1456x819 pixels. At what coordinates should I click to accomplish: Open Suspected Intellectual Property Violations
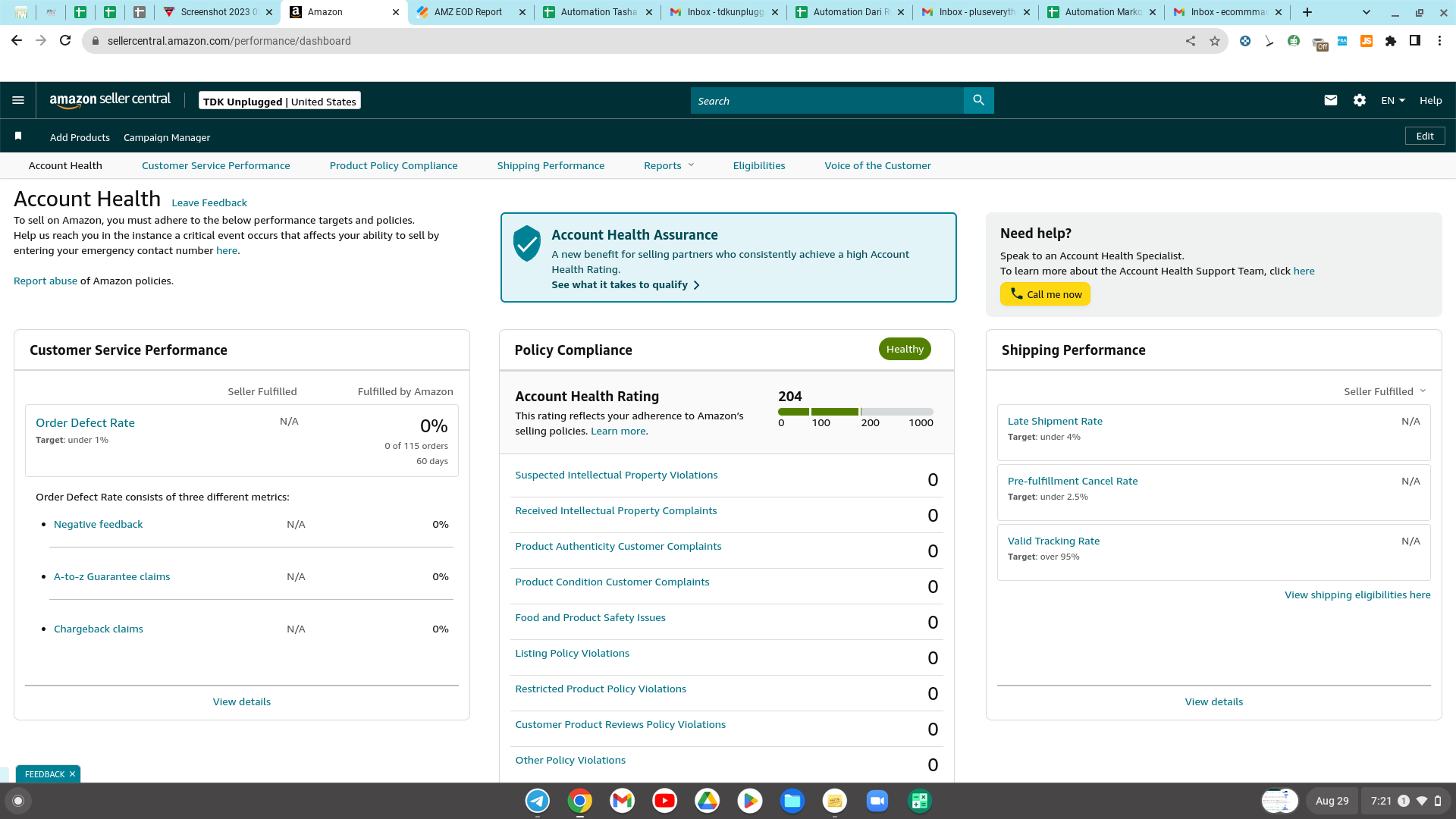(x=616, y=475)
